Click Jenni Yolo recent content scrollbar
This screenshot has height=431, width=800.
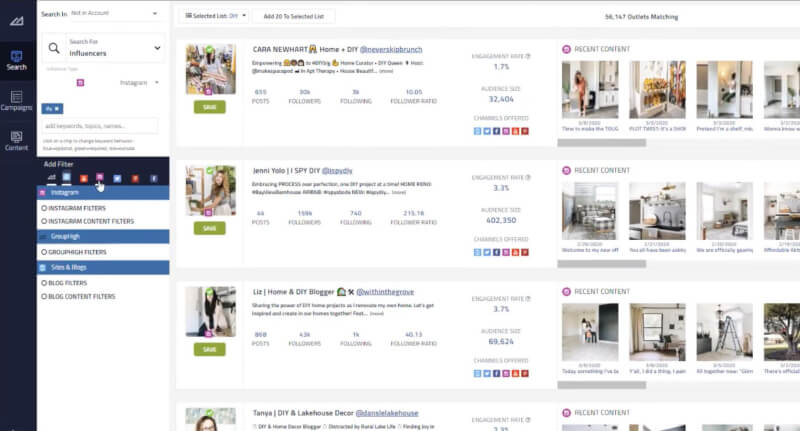[602, 264]
